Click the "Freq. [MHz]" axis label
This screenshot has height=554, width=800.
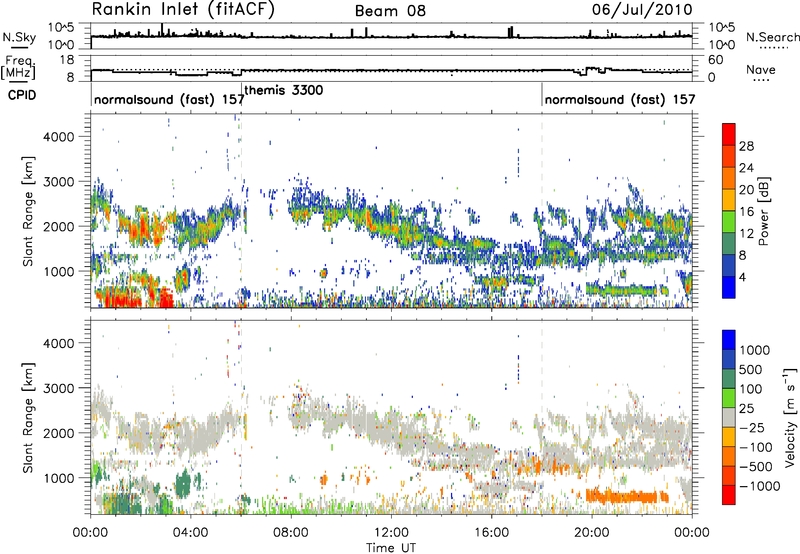click(x=19, y=67)
